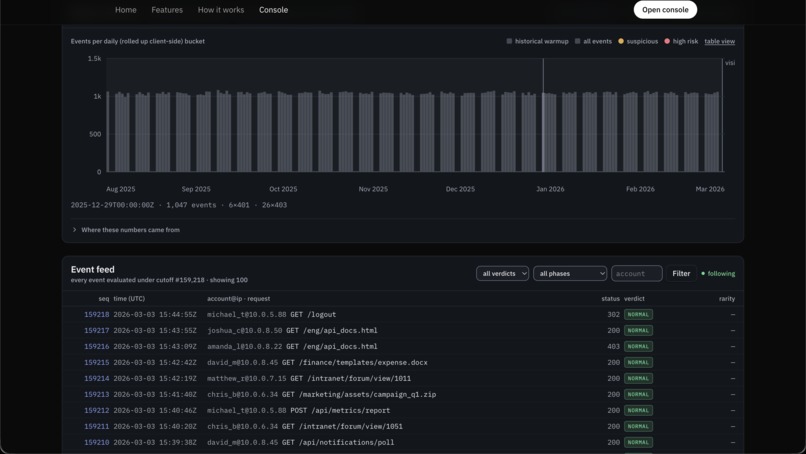Click status 302 on the /logout row

pyautogui.click(x=613, y=314)
